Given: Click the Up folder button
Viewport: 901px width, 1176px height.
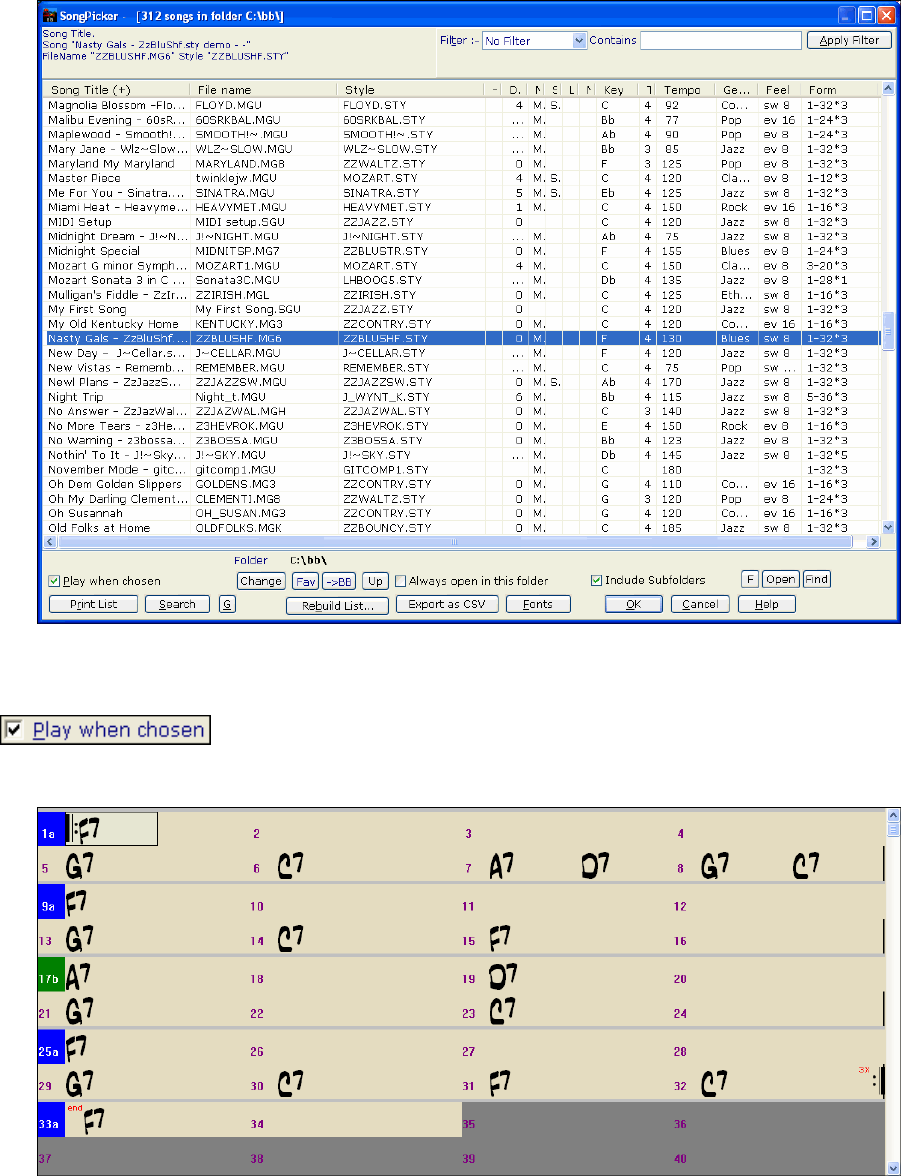Looking at the screenshot, I should tap(375, 581).
